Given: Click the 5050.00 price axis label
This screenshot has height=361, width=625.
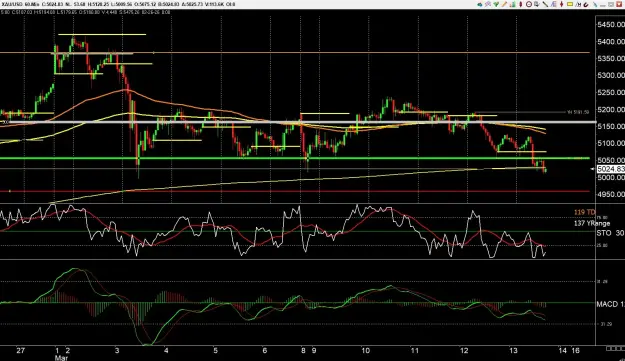Looking at the screenshot, I should (611, 160).
